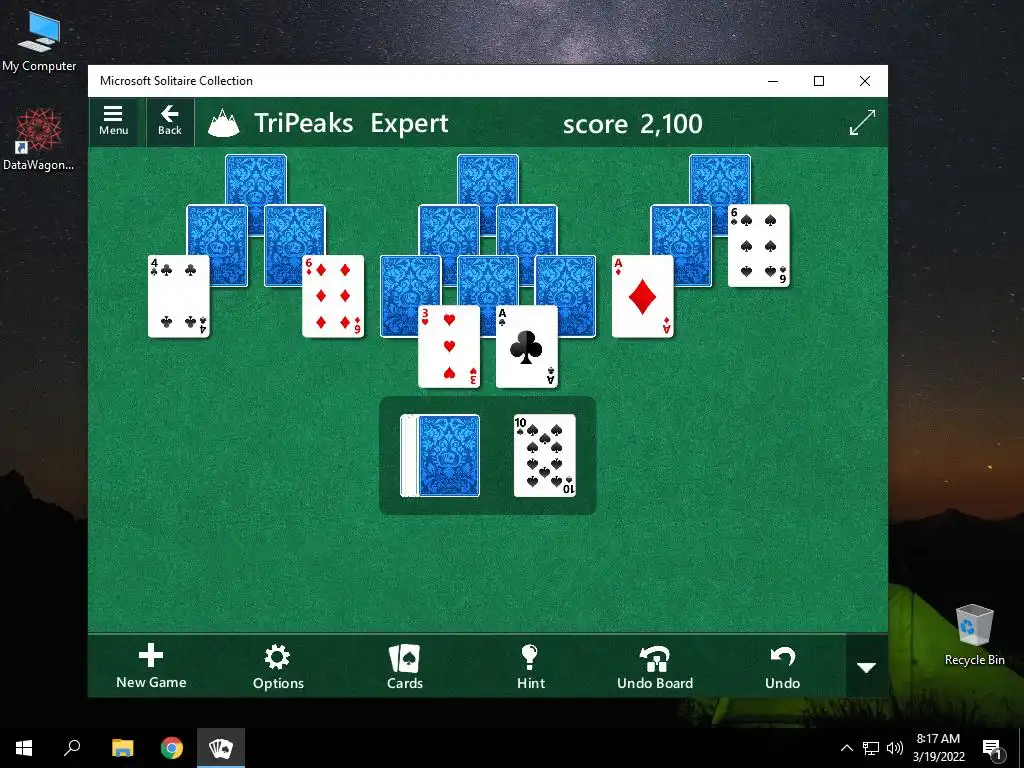This screenshot has height=768, width=1024.
Task: Request a Hint with the lightbulb
Action: (x=530, y=667)
